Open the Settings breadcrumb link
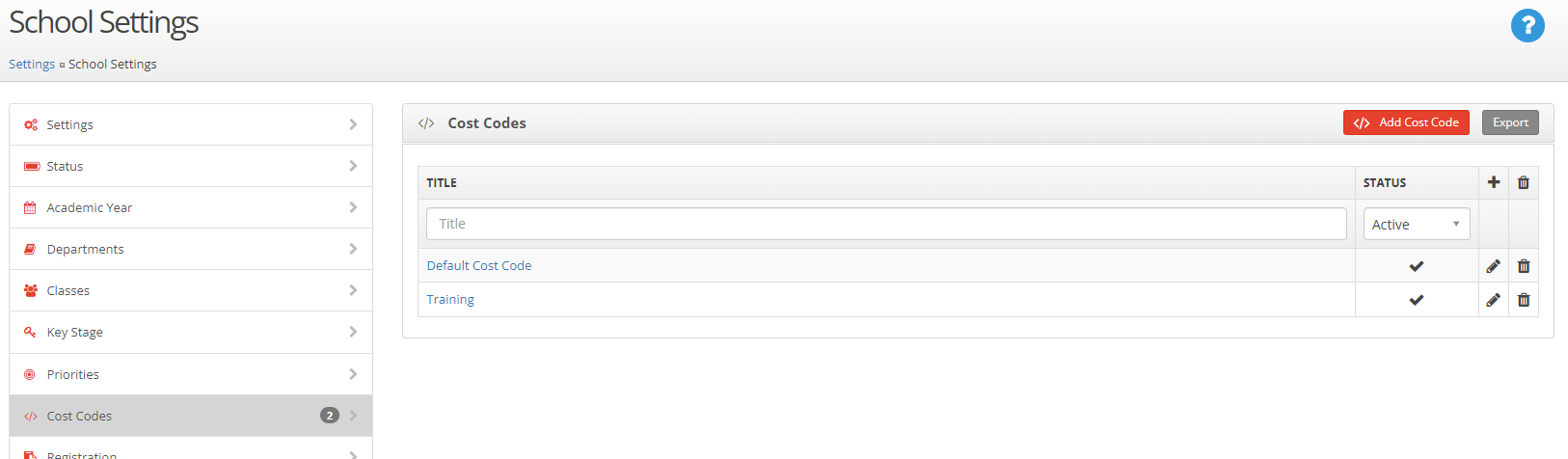The image size is (1568, 459). [x=32, y=64]
